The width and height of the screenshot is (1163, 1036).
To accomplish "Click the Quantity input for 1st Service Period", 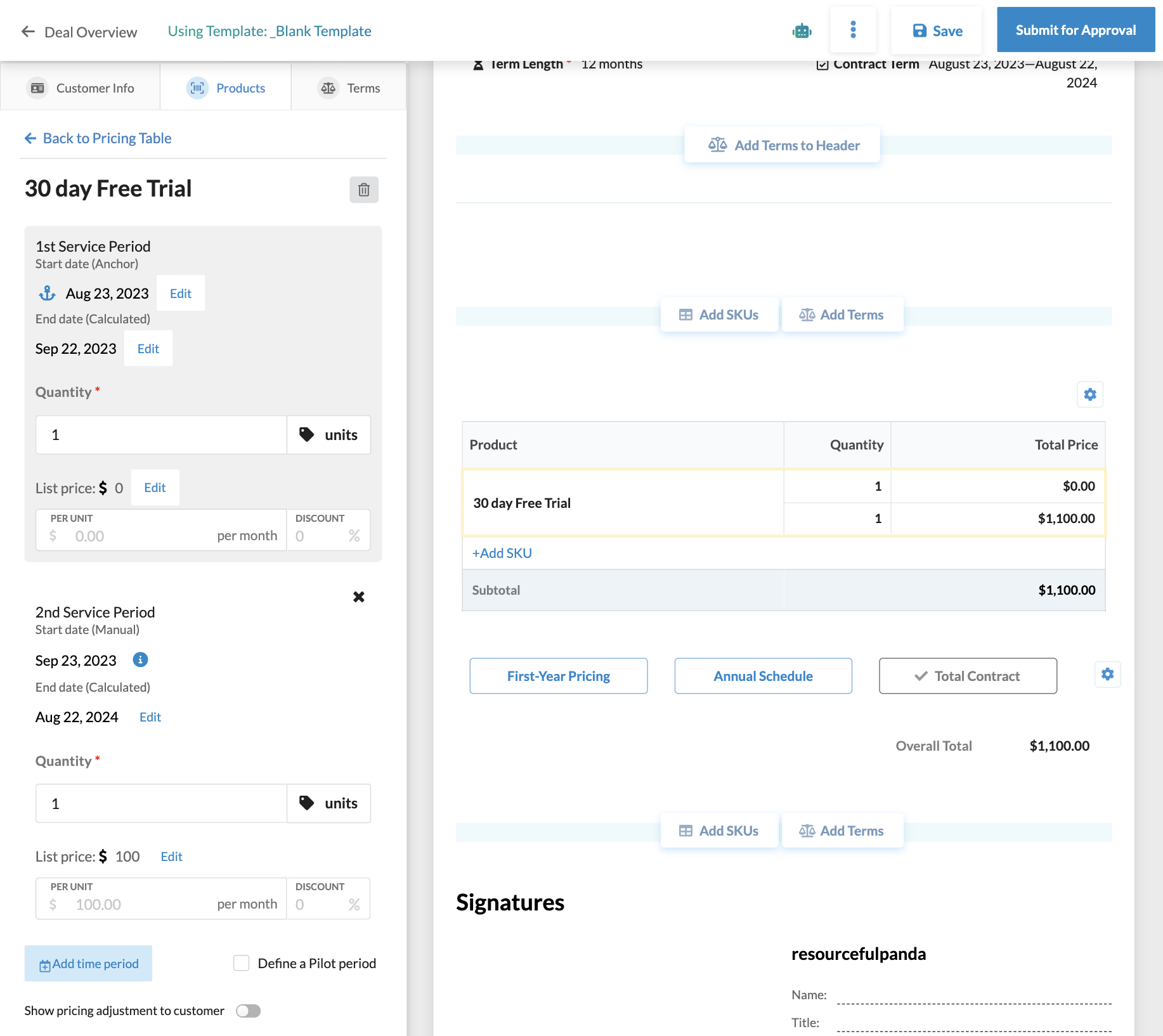I will tap(160, 435).
